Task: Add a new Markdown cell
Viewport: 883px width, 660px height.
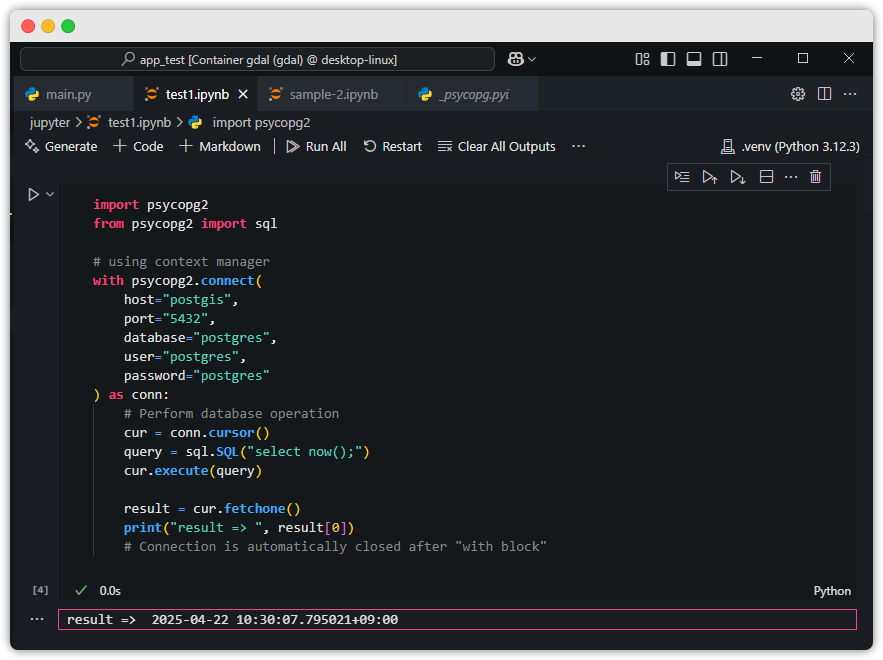Action: [220, 146]
